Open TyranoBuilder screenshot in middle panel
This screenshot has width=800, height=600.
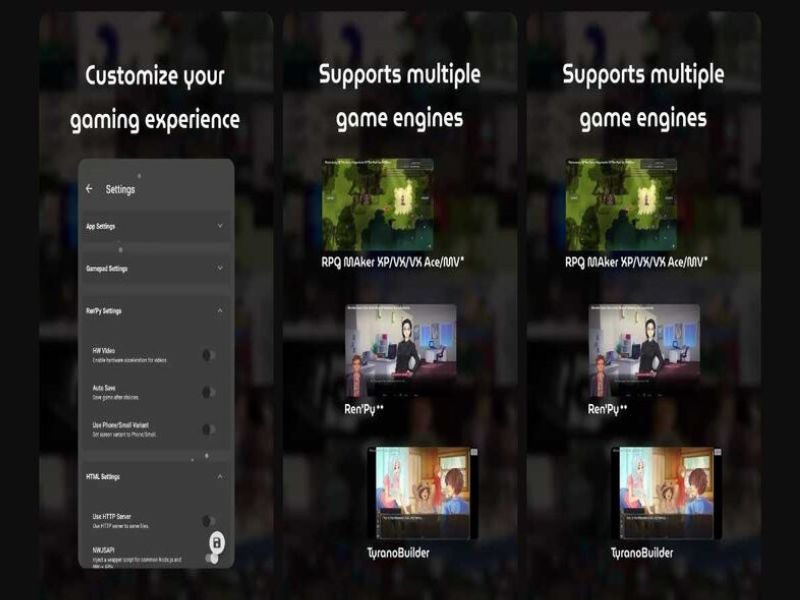coord(422,493)
